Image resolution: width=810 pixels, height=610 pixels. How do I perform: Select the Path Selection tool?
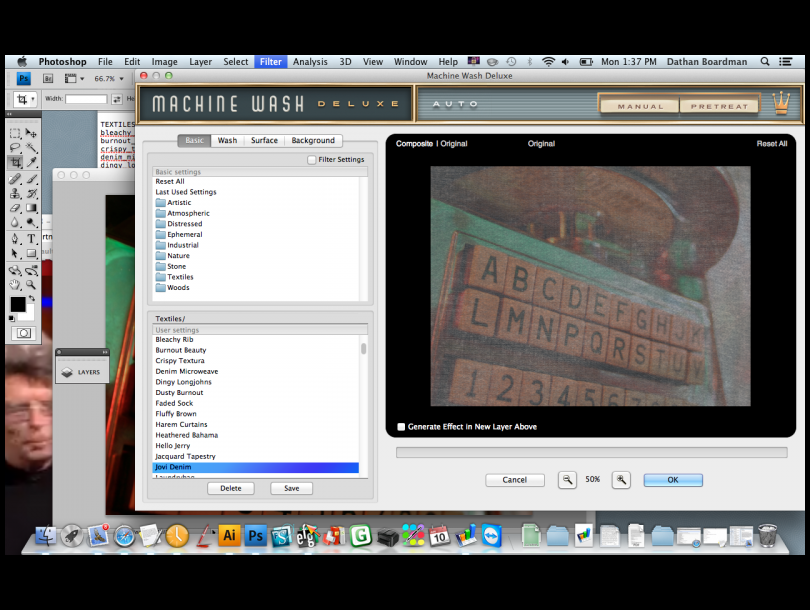(x=15, y=254)
